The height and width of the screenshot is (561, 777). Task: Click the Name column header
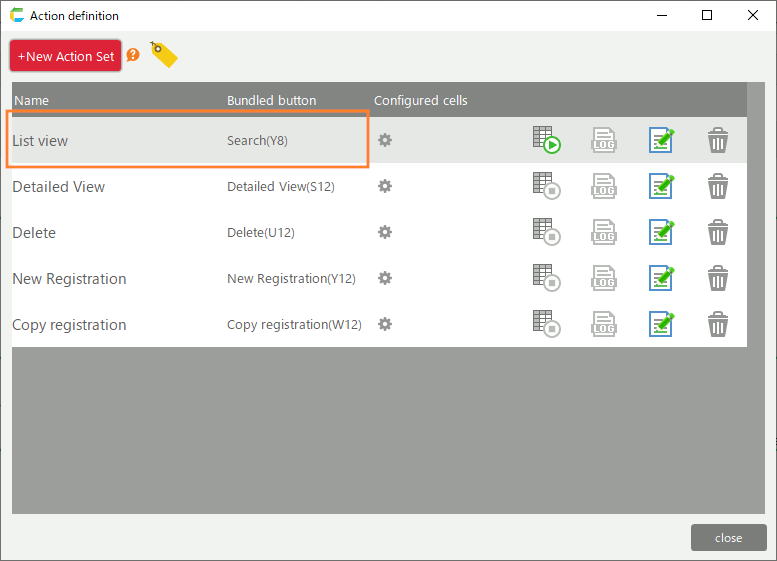31,100
